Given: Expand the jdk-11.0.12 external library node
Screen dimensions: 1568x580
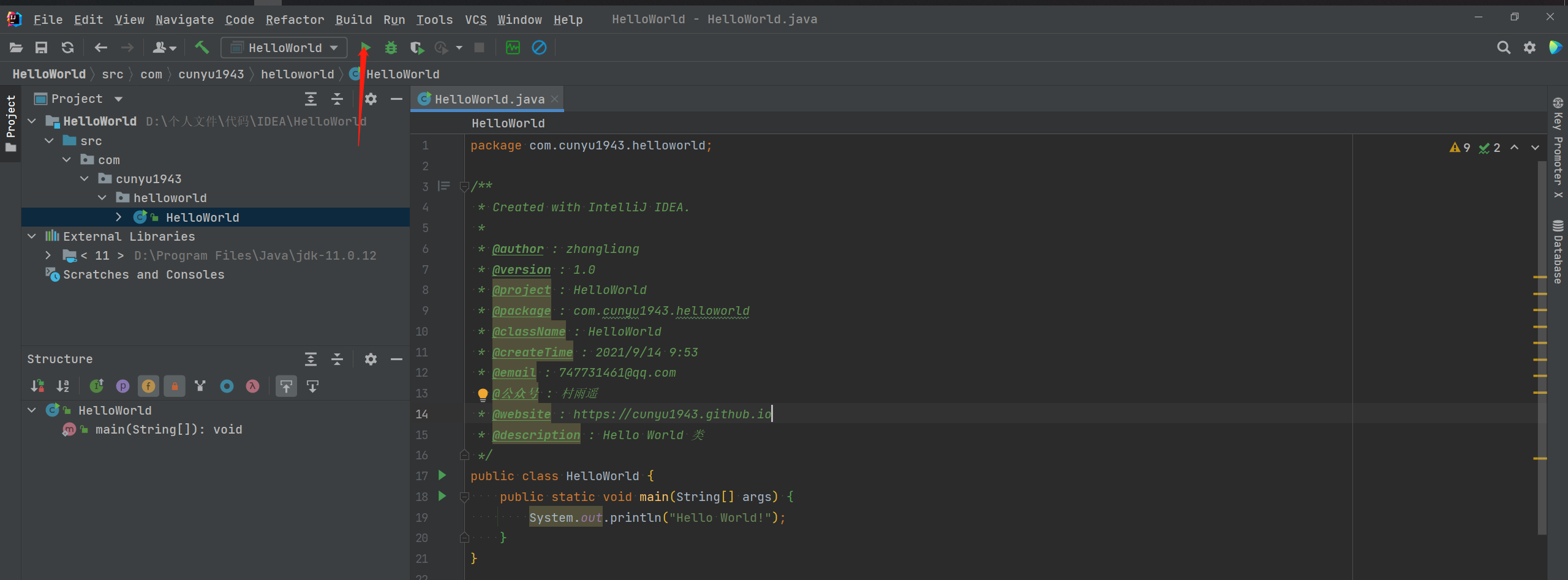Looking at the screenshot, I should tap(48, 255).
